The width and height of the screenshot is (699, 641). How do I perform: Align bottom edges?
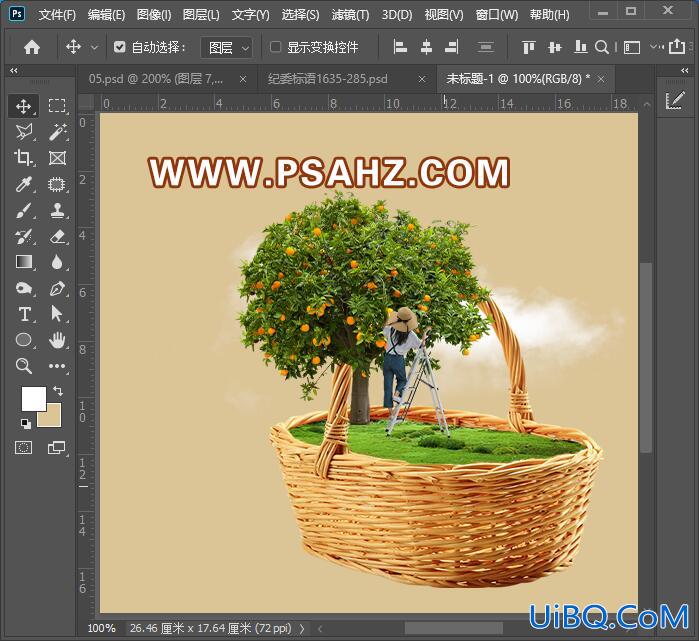(x=580, y=47)
